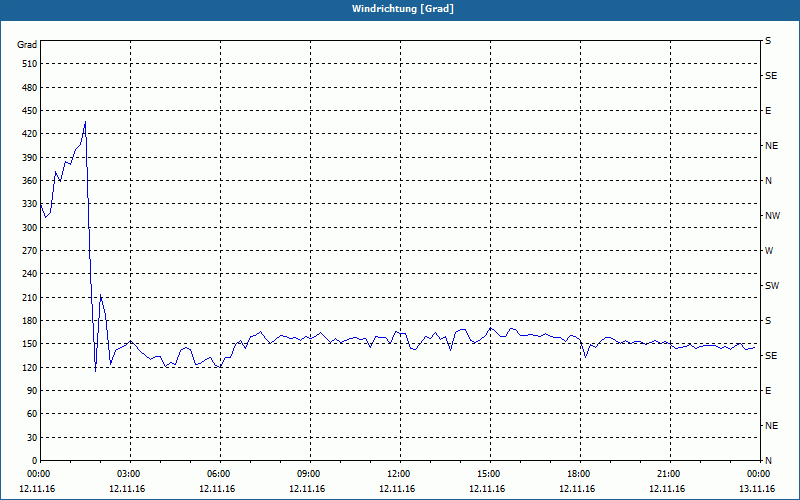Select the 12.11.16 date under 18:00
This screenshot has height=500, width=800.
(x=577, y=489)
